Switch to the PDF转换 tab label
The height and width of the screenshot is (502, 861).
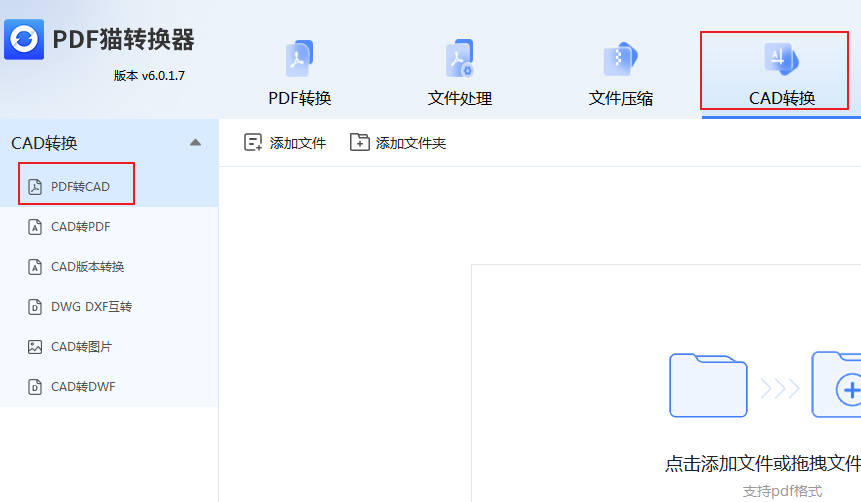point(300,98)
